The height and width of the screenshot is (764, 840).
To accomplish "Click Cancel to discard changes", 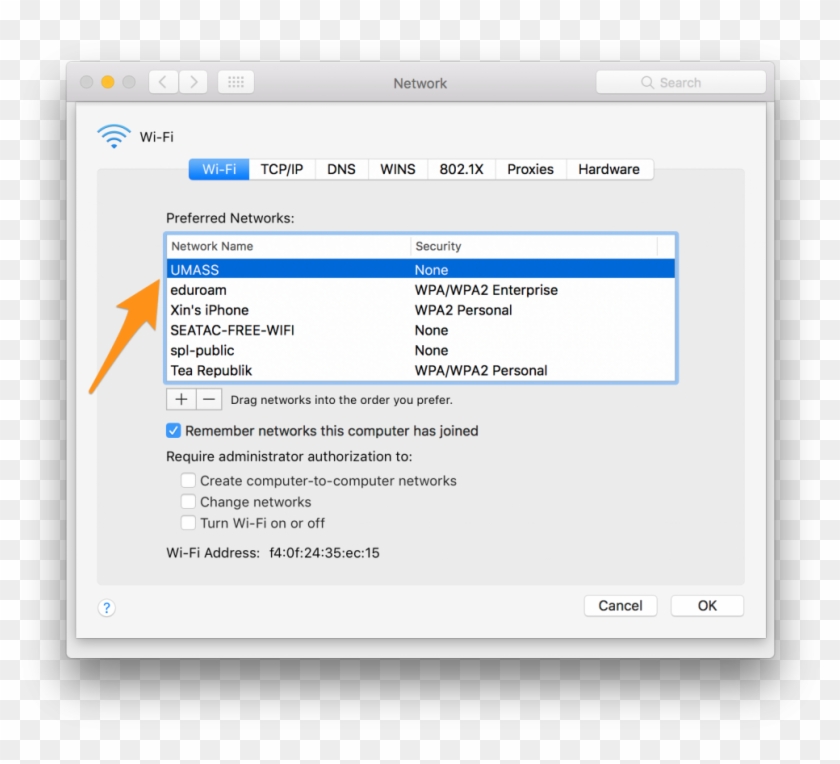I will (620, 605).
